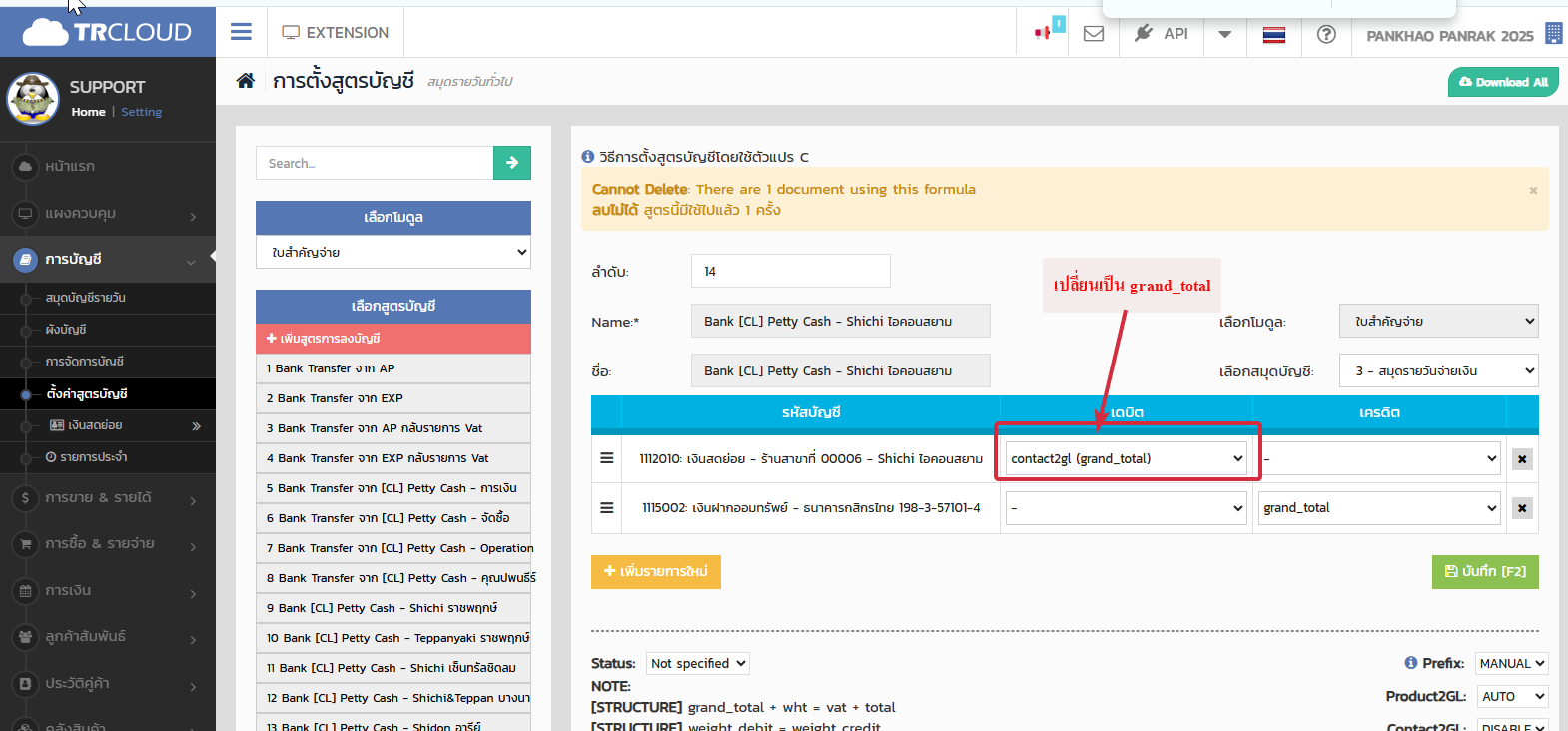
Task: Open the Status dropdown showing Not specified
Action: pyautogui.click(x=697, y=663)
